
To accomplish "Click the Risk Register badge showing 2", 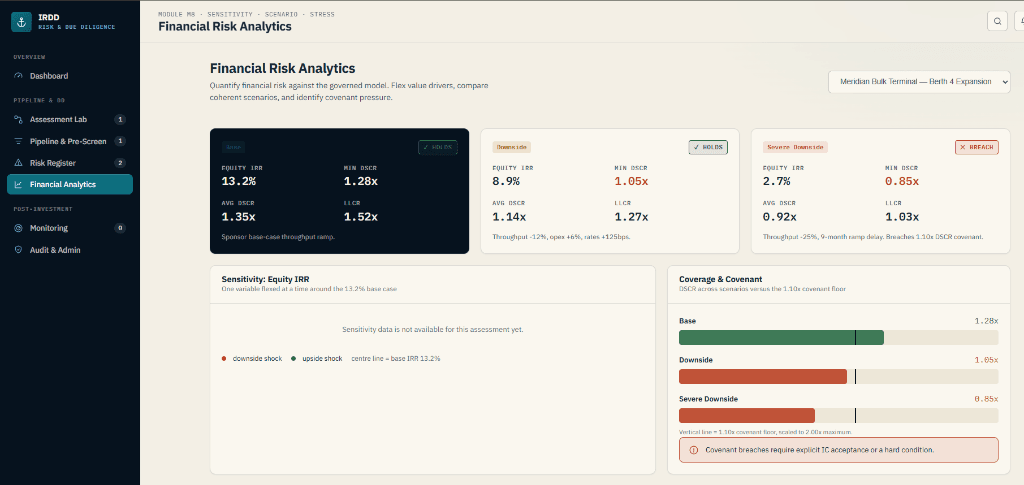I will point(120,163).
